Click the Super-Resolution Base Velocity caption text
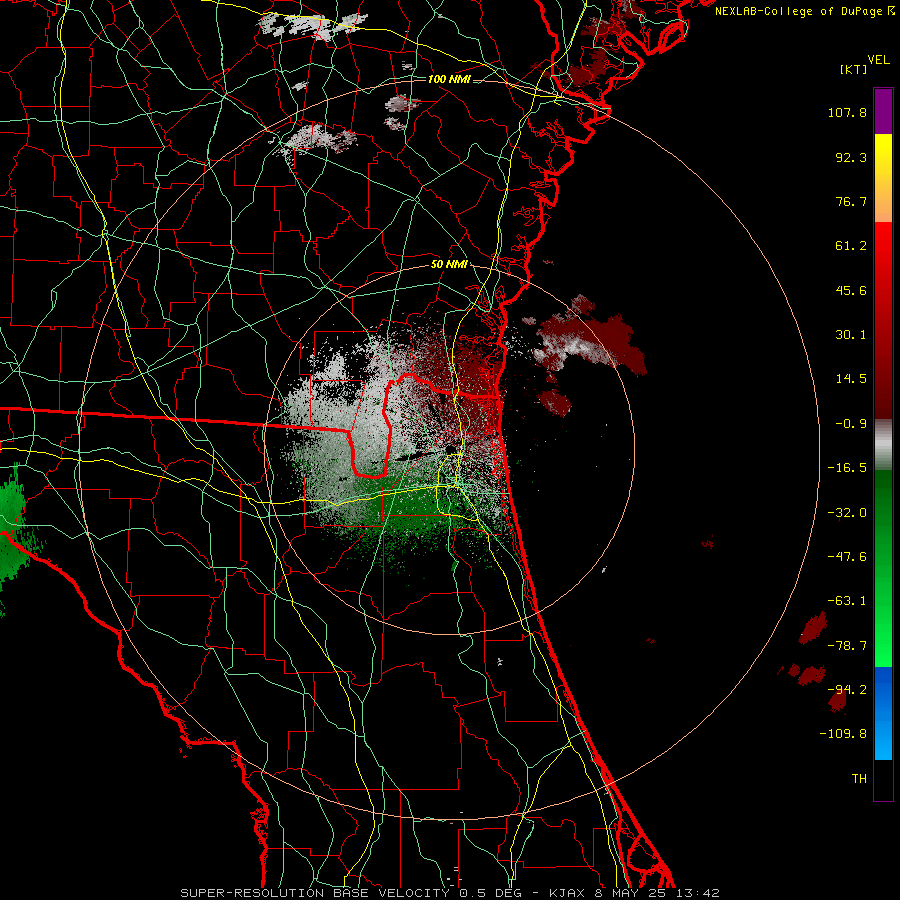The width and height of the screenshot is (900, 900). click(449, 893)
